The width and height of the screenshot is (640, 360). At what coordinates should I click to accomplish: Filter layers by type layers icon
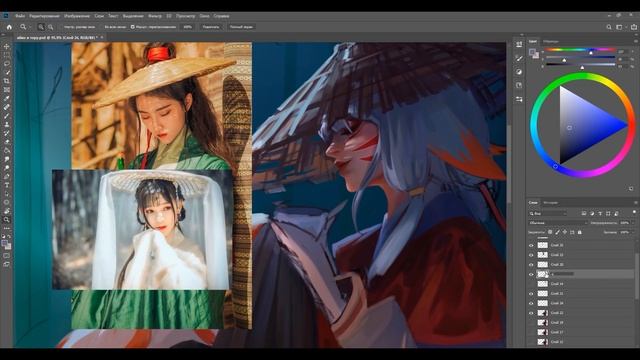point(600,213)
